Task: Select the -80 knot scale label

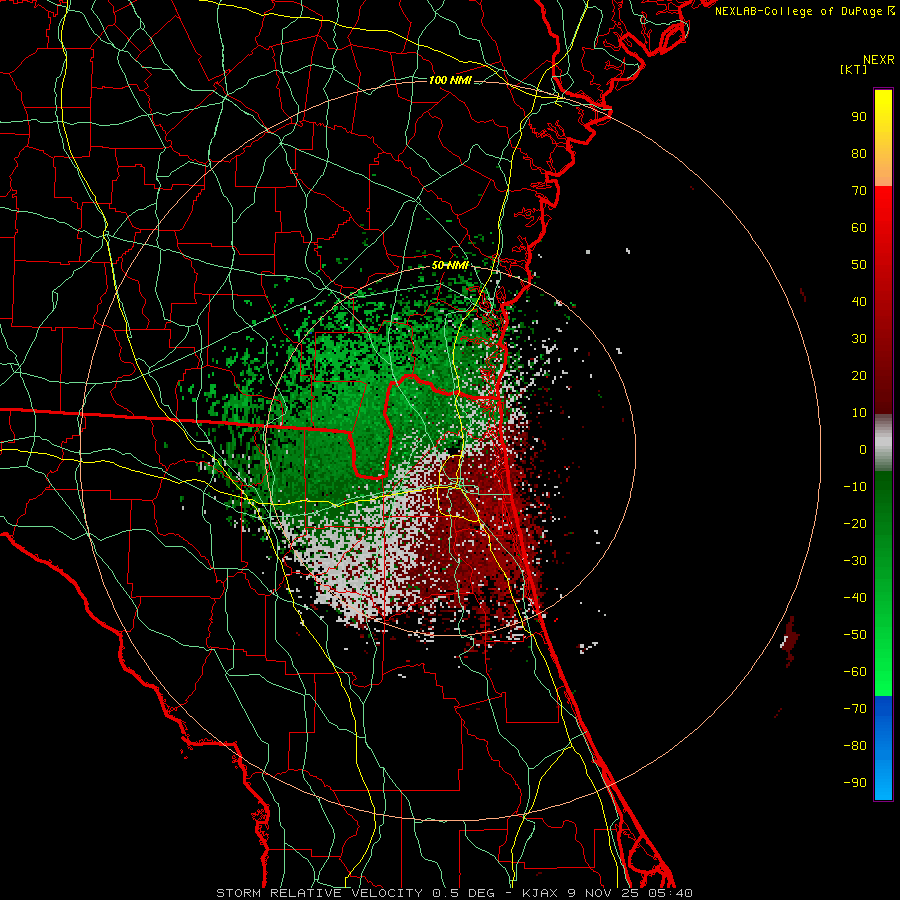Action: 855,746
